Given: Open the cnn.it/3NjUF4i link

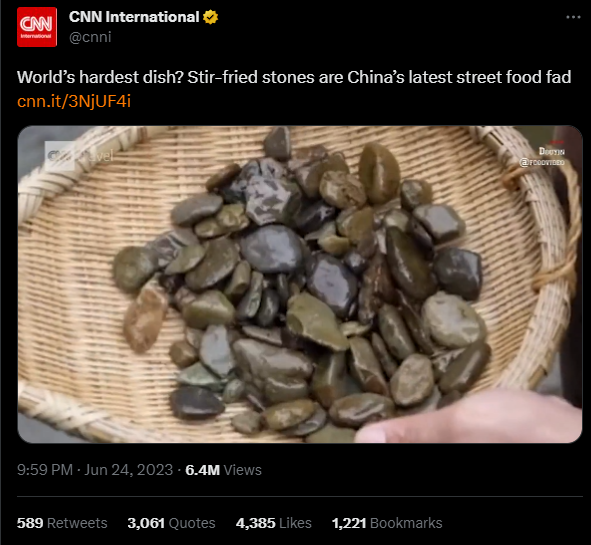Looking at the screenshot, I should point(74,101).
